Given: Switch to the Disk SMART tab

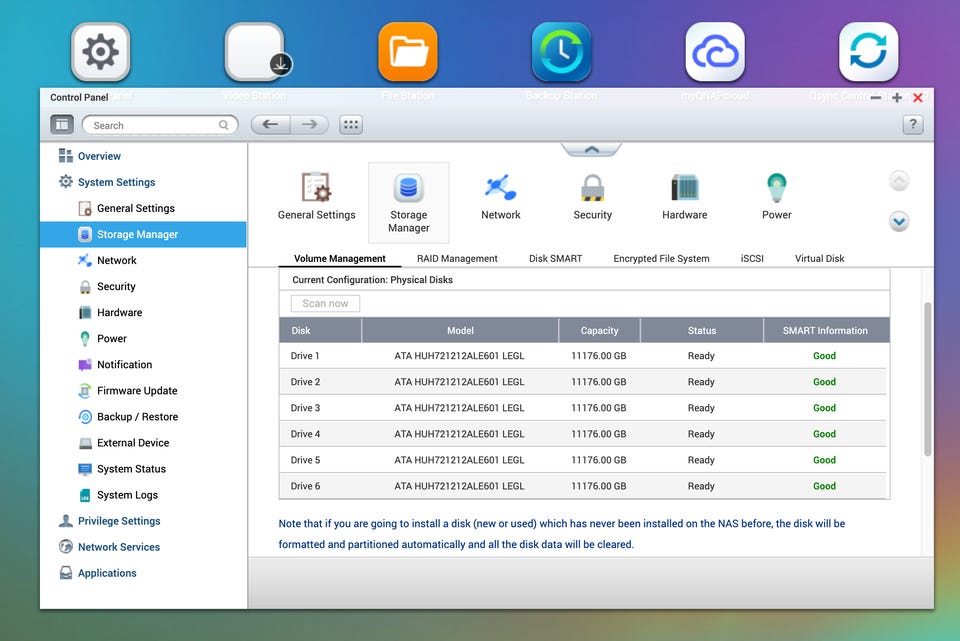Looking at the screenshot, I should [x=555, y=258].
